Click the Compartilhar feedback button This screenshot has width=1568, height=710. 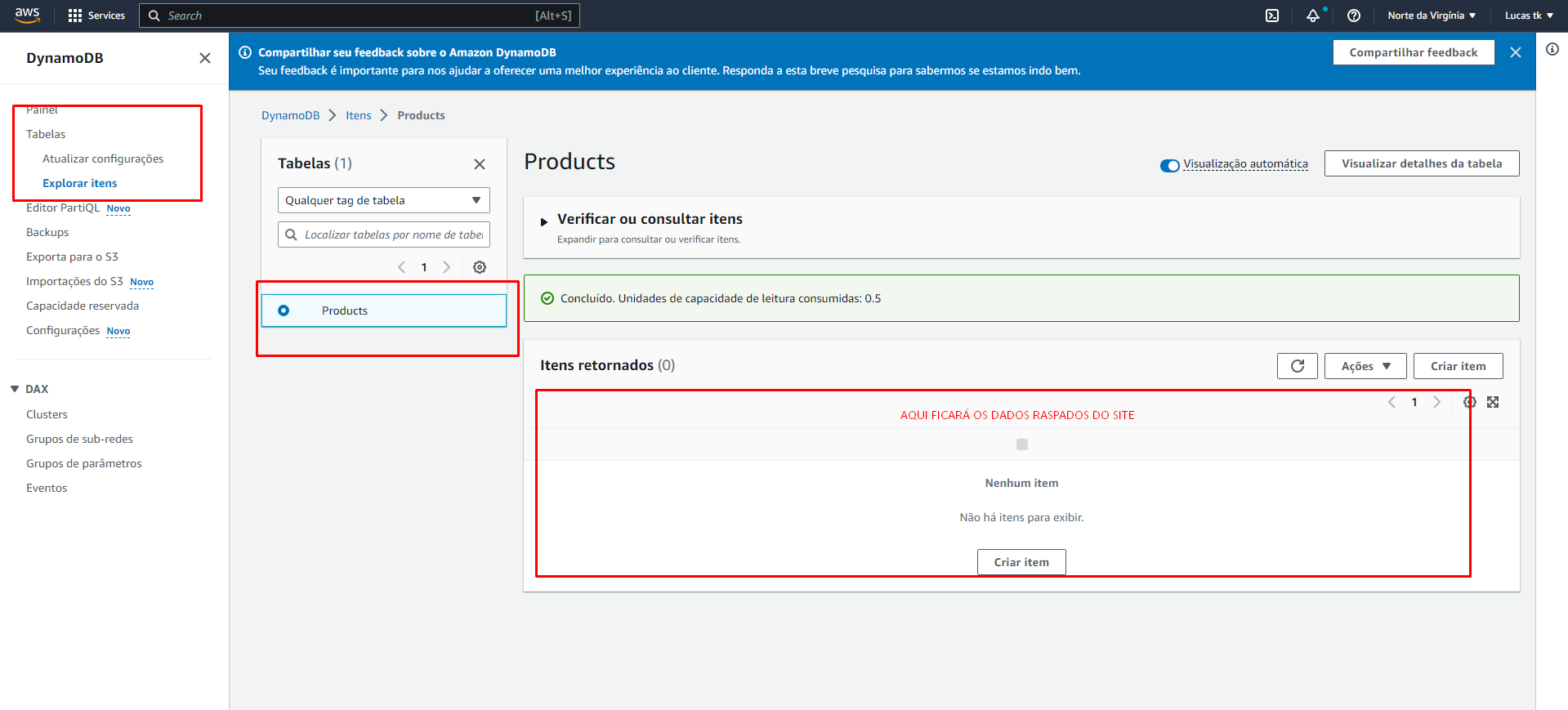(1414, 52)
